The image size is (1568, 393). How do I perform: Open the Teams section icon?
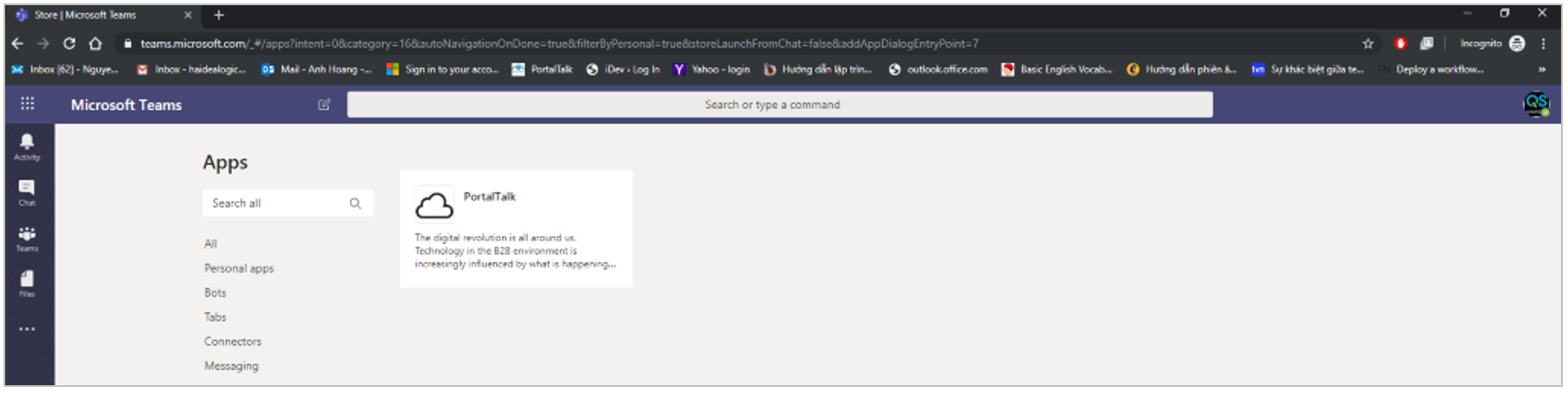click(27, 238)
